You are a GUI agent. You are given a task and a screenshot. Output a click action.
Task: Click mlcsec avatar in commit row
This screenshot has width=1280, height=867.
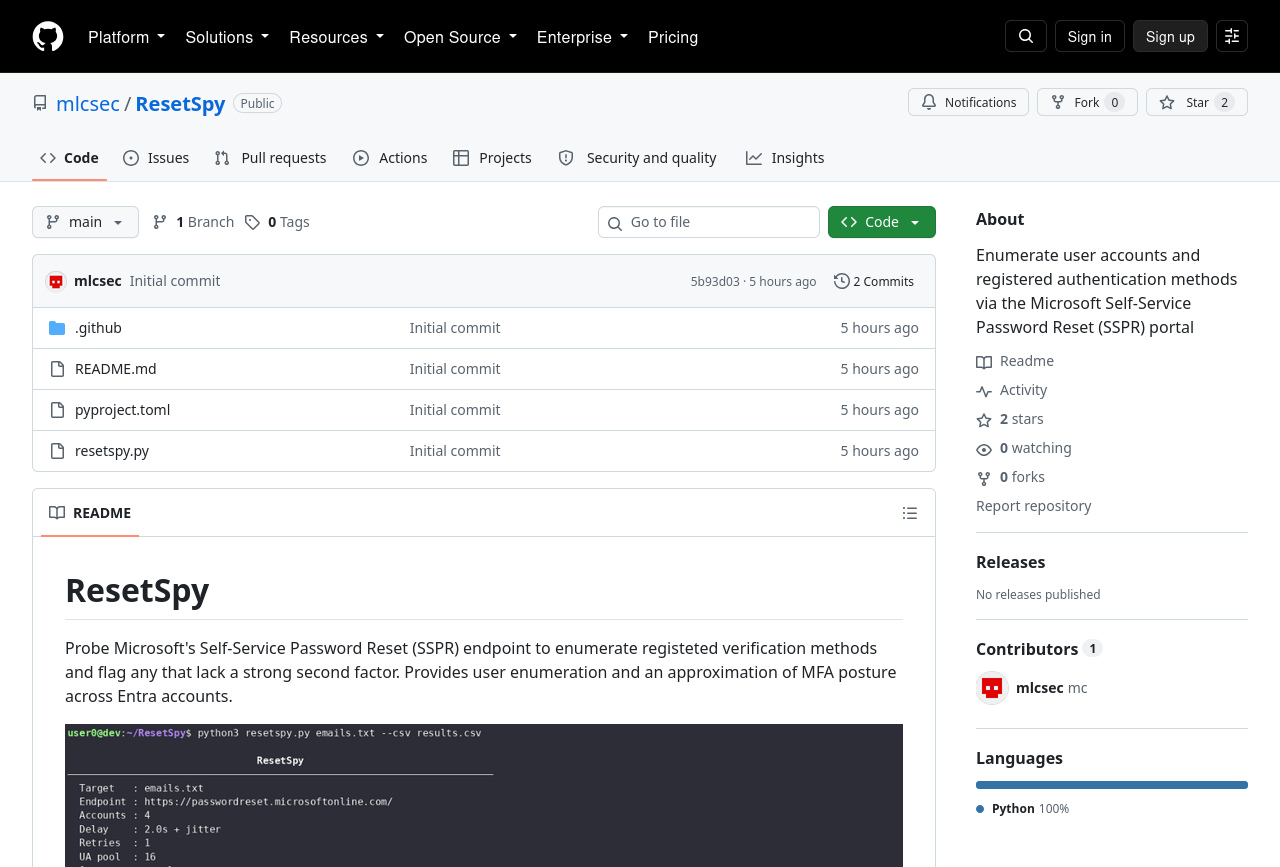point(56,281)
